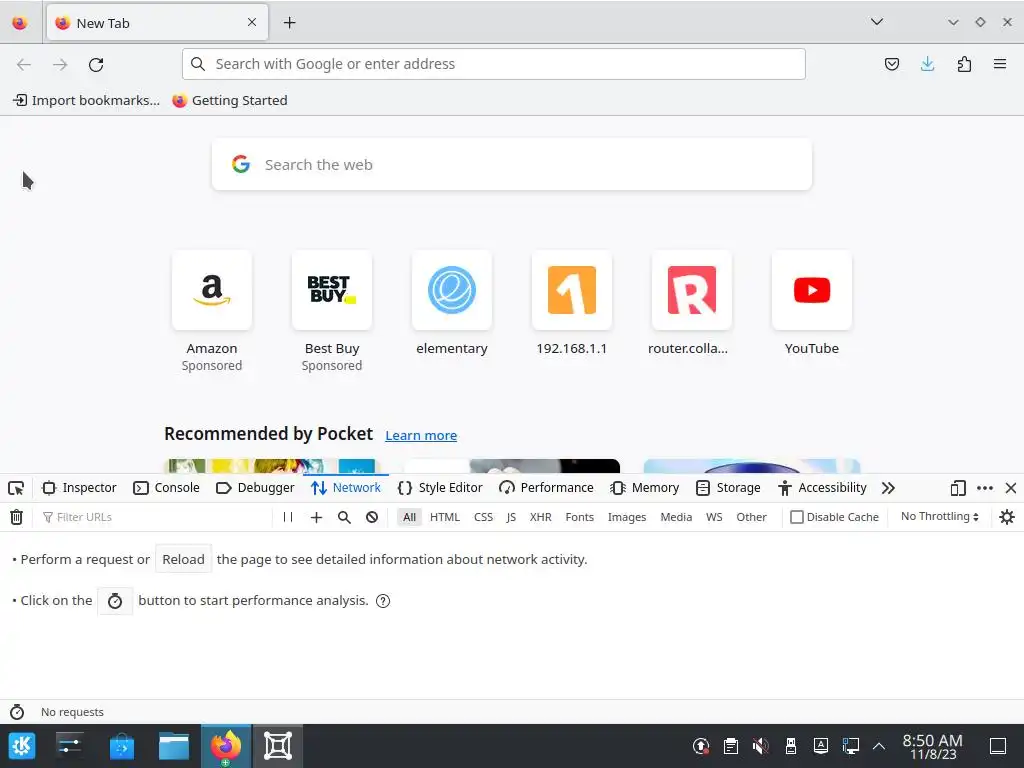The image size is (1024, 768).
Task: Click the Reload button in network panel
Action: 184,560
